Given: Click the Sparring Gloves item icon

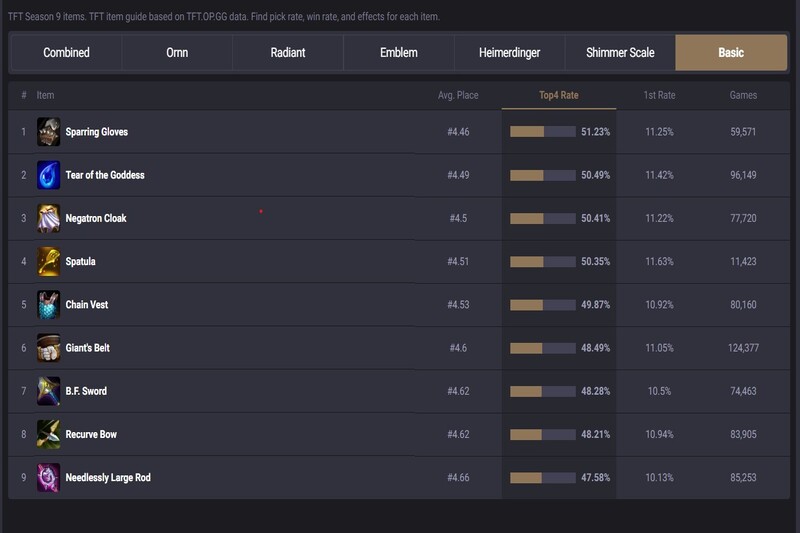Looking at the screenshot, I should (48, 132).
